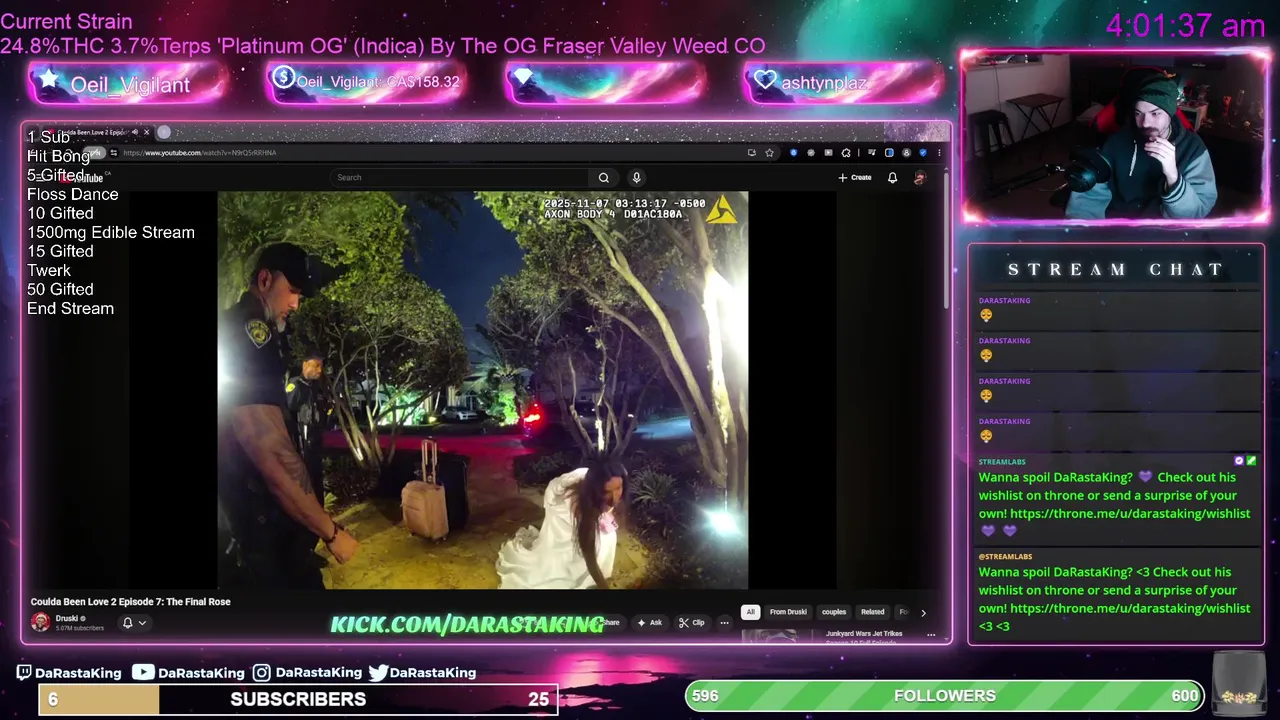Click the @Streamlabs throne wishlist link

[1130, 608]
